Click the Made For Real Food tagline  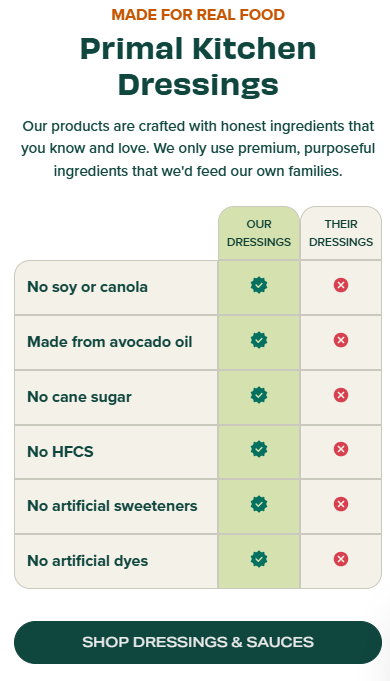coord(198,15)
